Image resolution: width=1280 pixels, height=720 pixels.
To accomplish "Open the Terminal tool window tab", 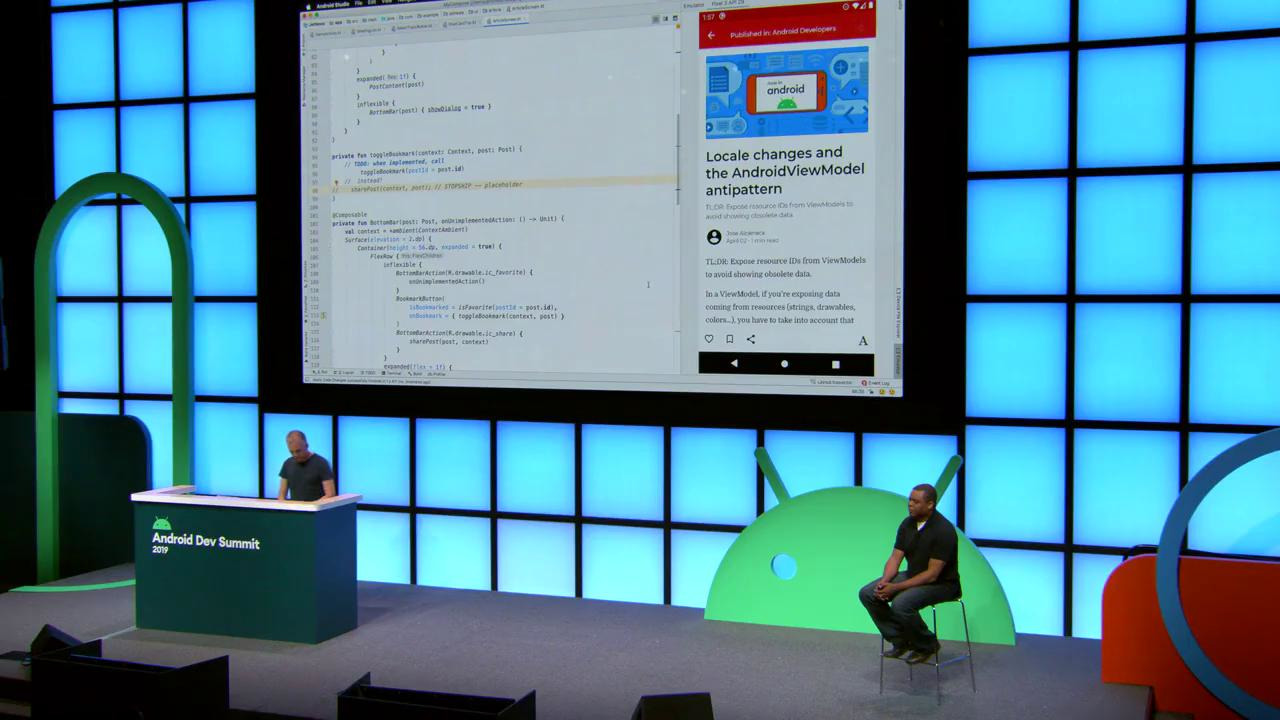I will (x=391, y=373).
